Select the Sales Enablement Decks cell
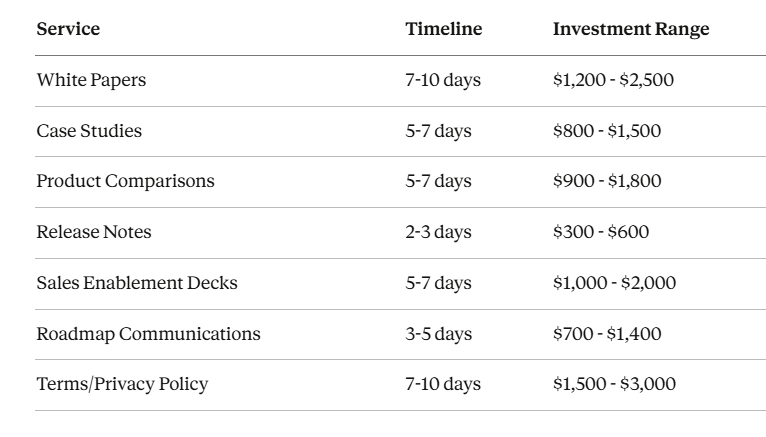Viewport: 766px width, 437px height. (x=137, y=283)
